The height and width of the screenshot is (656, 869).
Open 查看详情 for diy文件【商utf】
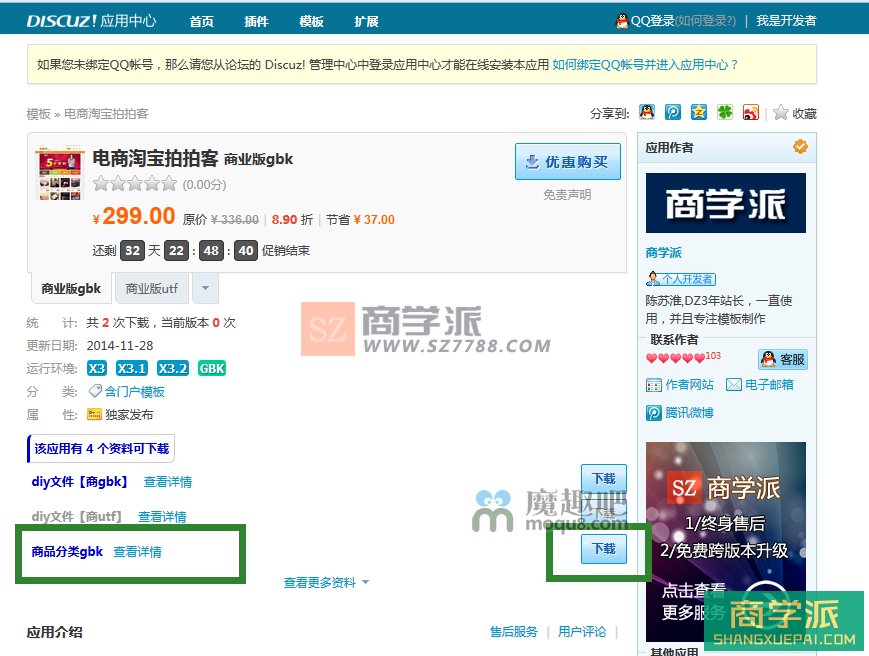coord(162,517)
